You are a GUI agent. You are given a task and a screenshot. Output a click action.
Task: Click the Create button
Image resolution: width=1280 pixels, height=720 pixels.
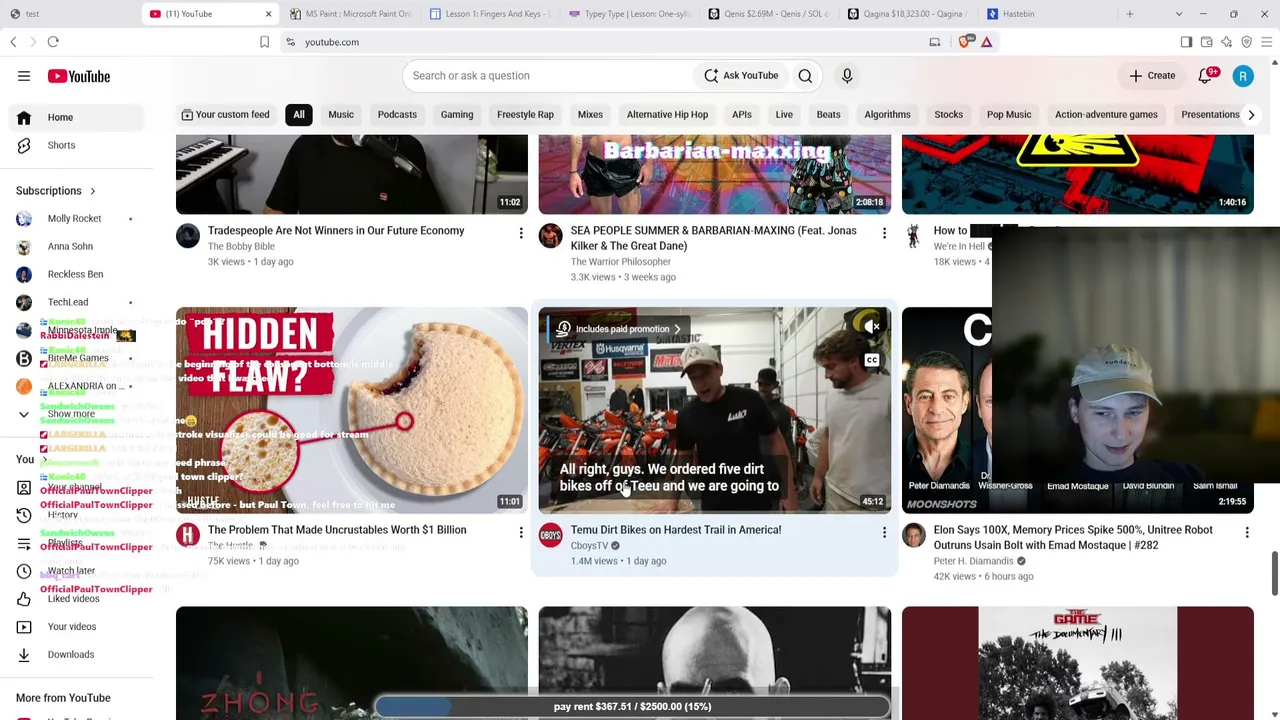pyautogui.click(x=1152, y=76)
